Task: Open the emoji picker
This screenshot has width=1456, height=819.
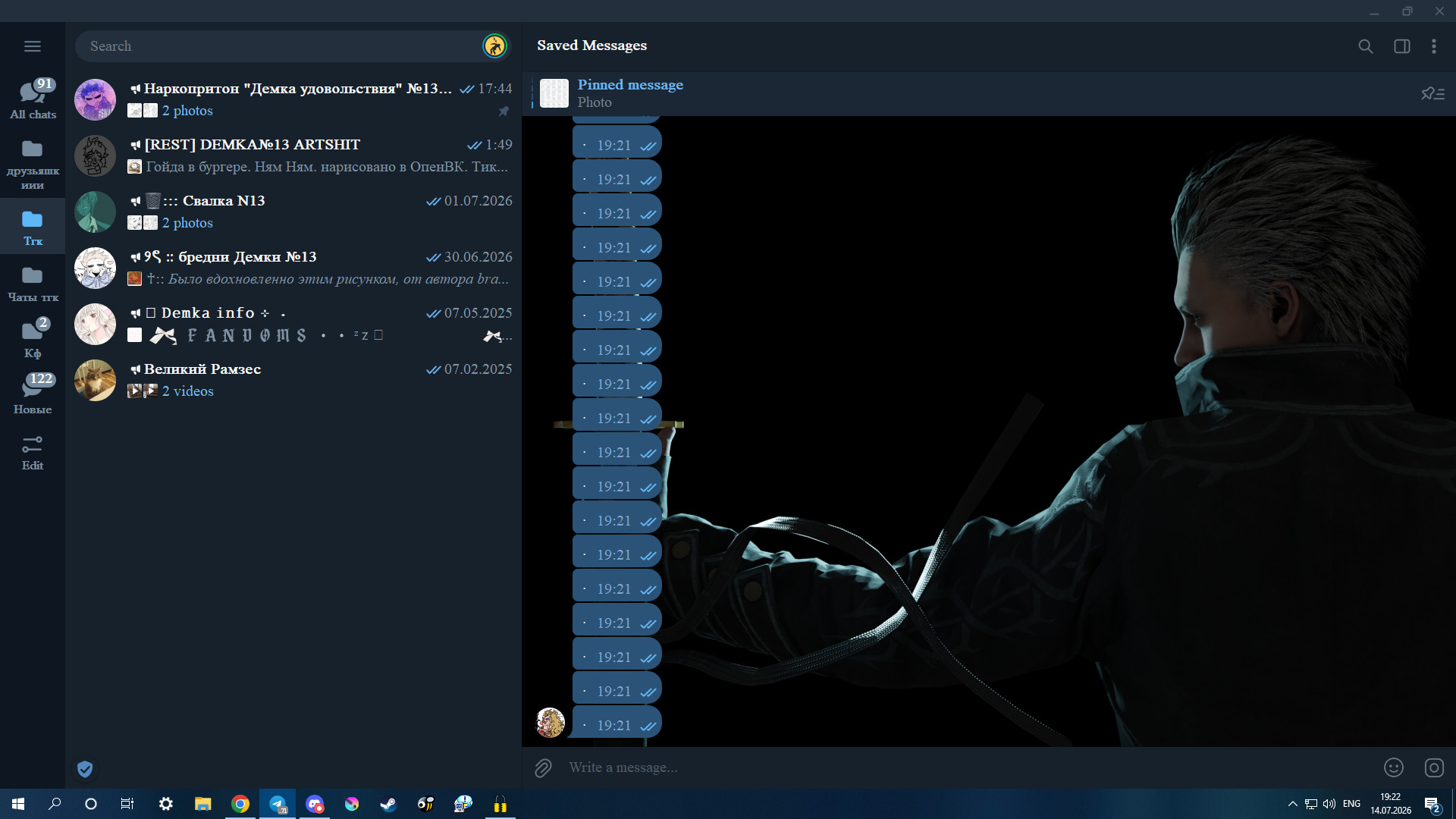Action: tap(1393, 767)
